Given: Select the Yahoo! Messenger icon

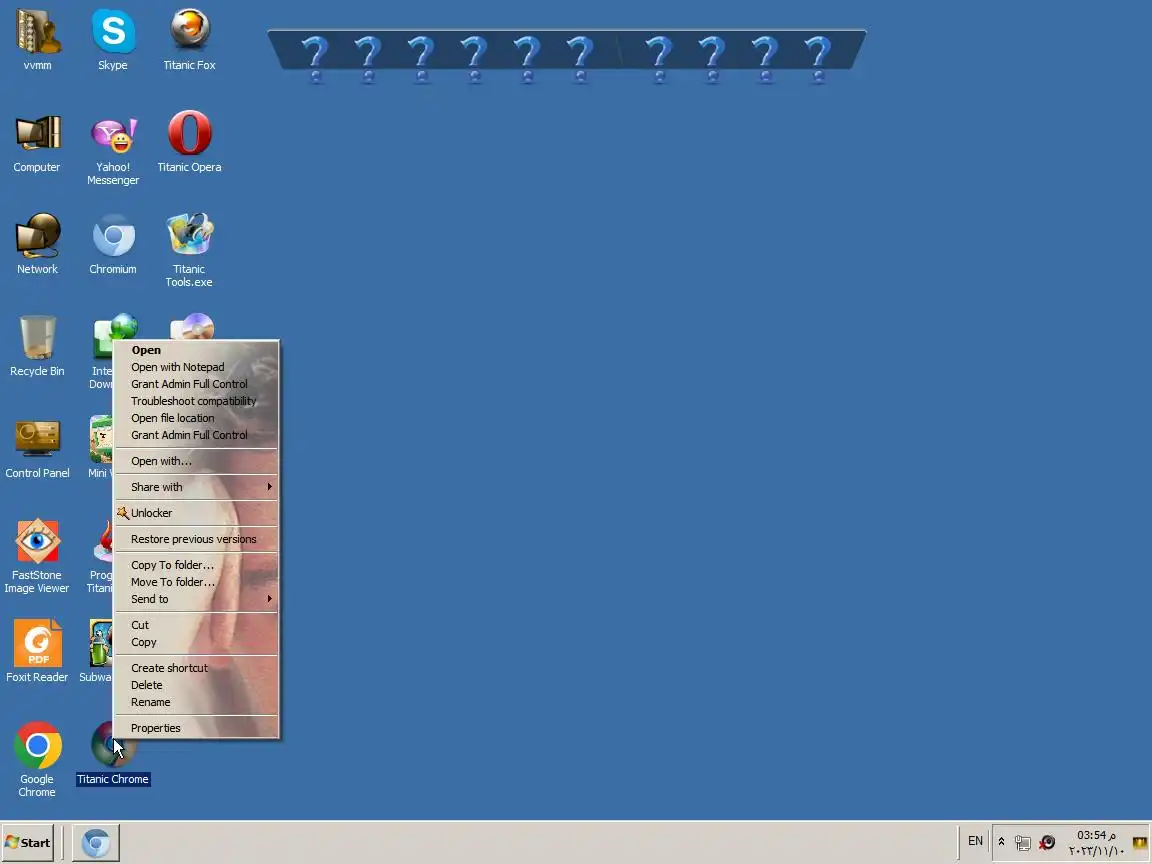Looking at the screenshot, I should (113, 150).
